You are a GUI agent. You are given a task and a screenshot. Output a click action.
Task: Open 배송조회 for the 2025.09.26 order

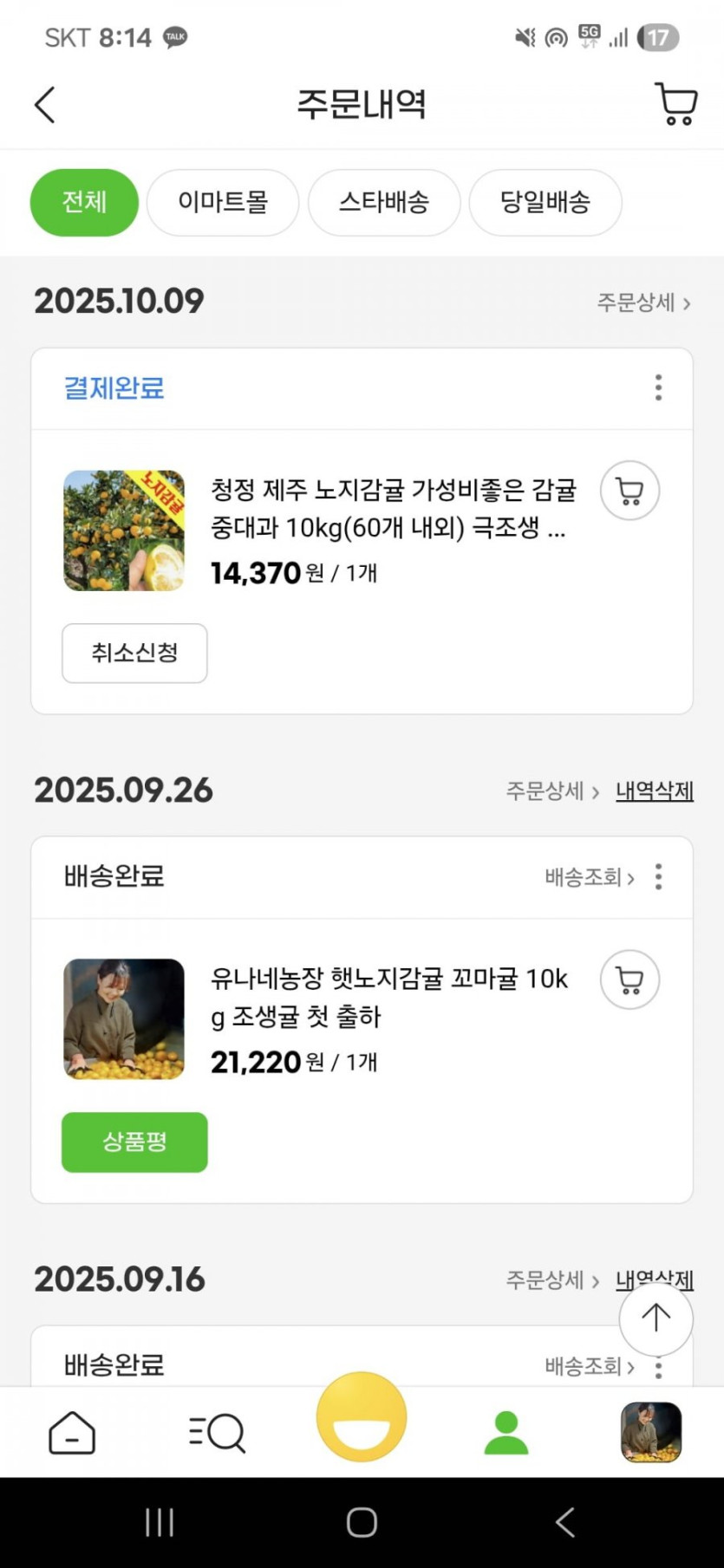(x=590, y=877)
